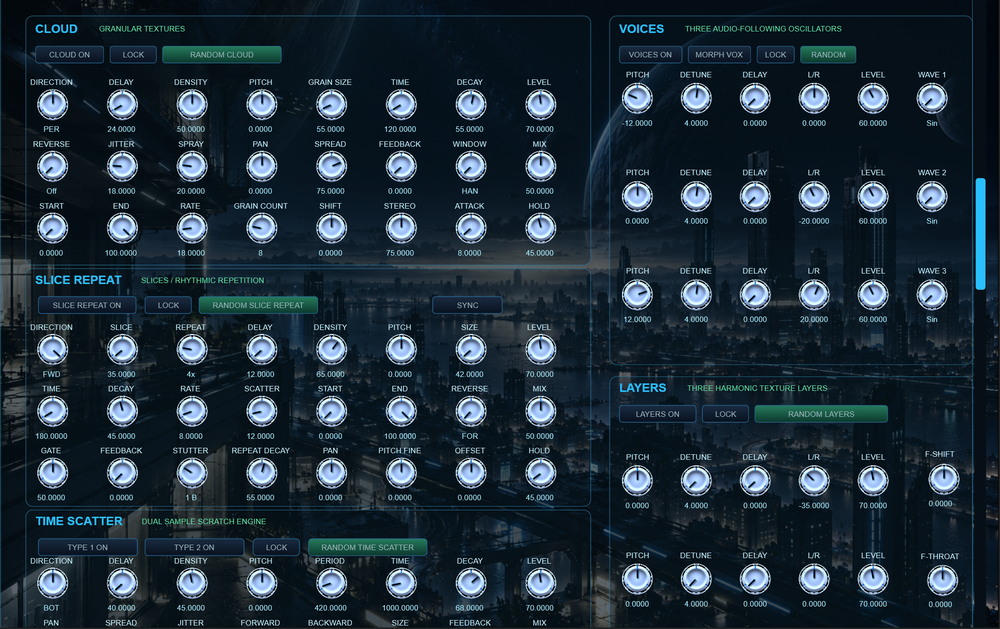This screenshot has height=629, width=1000.
Task: Click the Voice 3 PITCH knob at 12.0000
Action: (637, 295)
